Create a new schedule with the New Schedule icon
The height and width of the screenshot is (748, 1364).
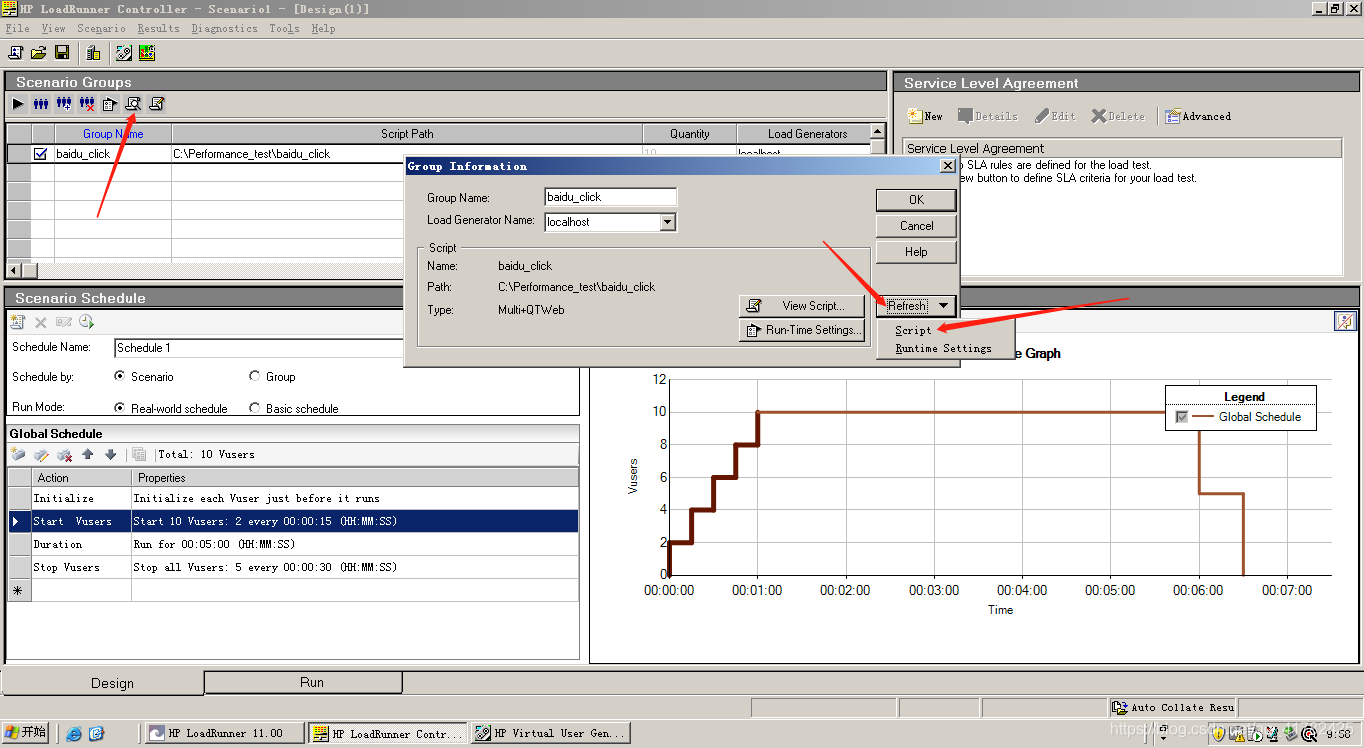pos(17,321)
